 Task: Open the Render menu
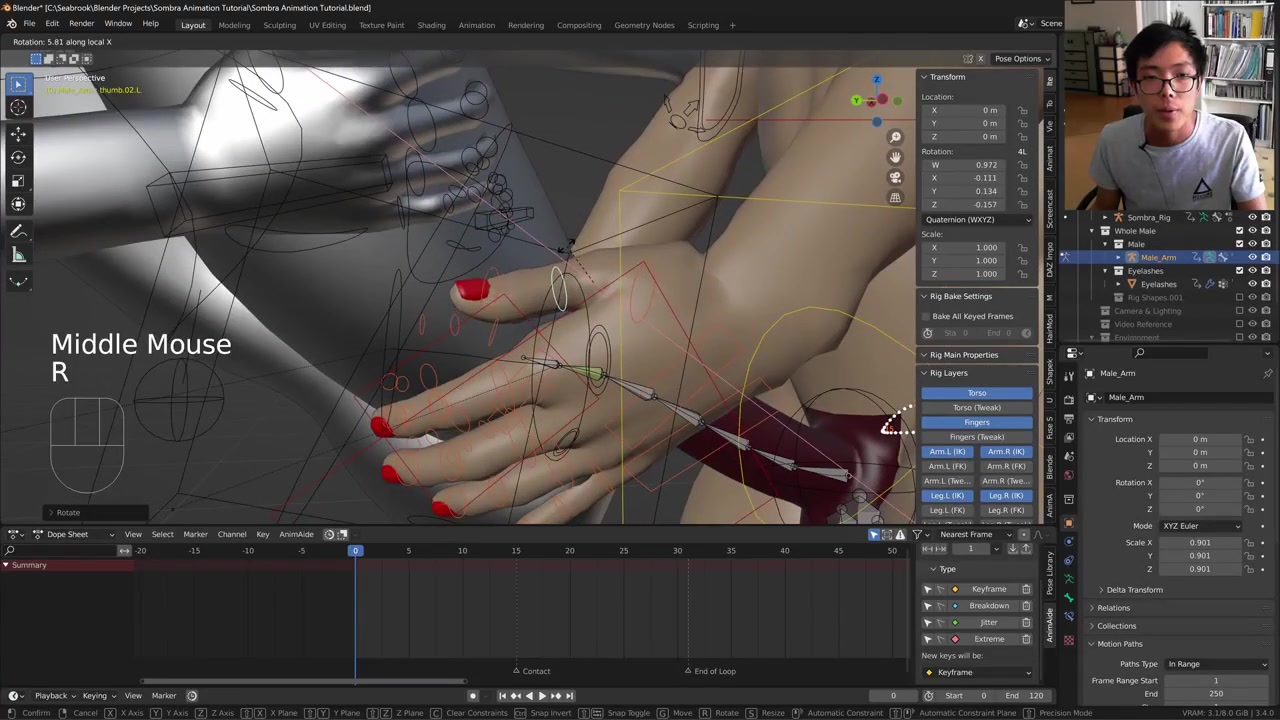81,24
